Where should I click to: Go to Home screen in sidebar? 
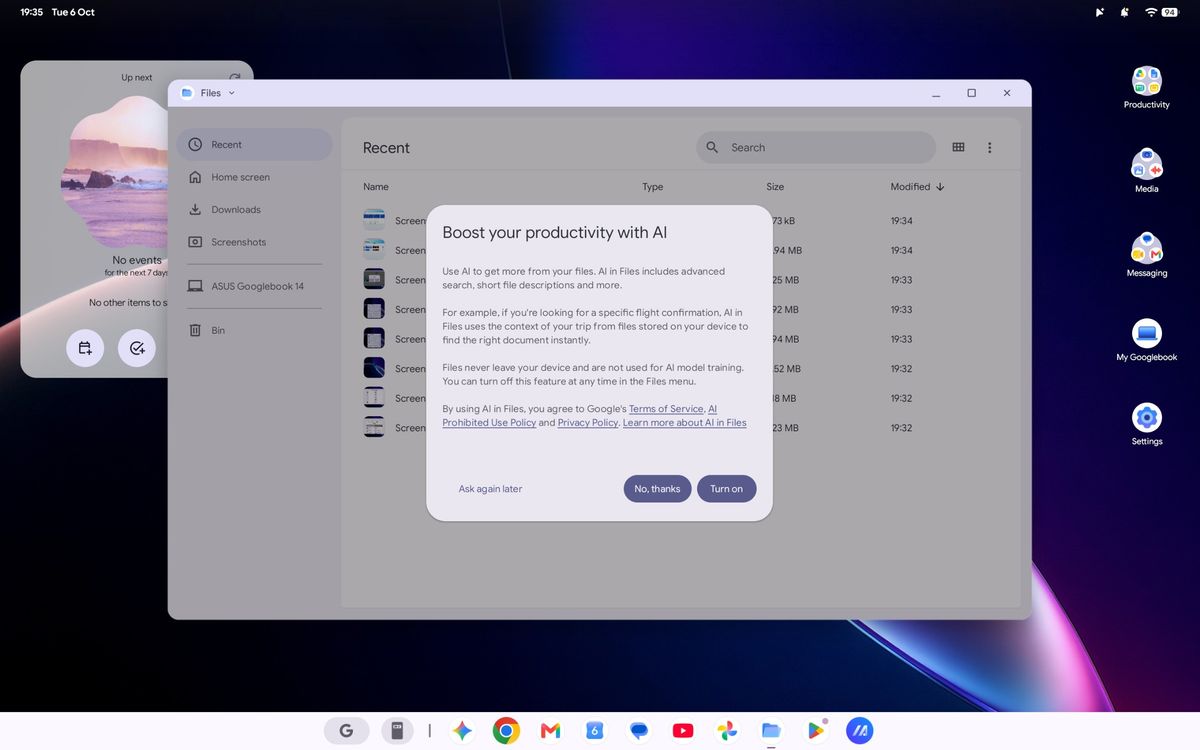pyautogui.click(x=254, y=177)
